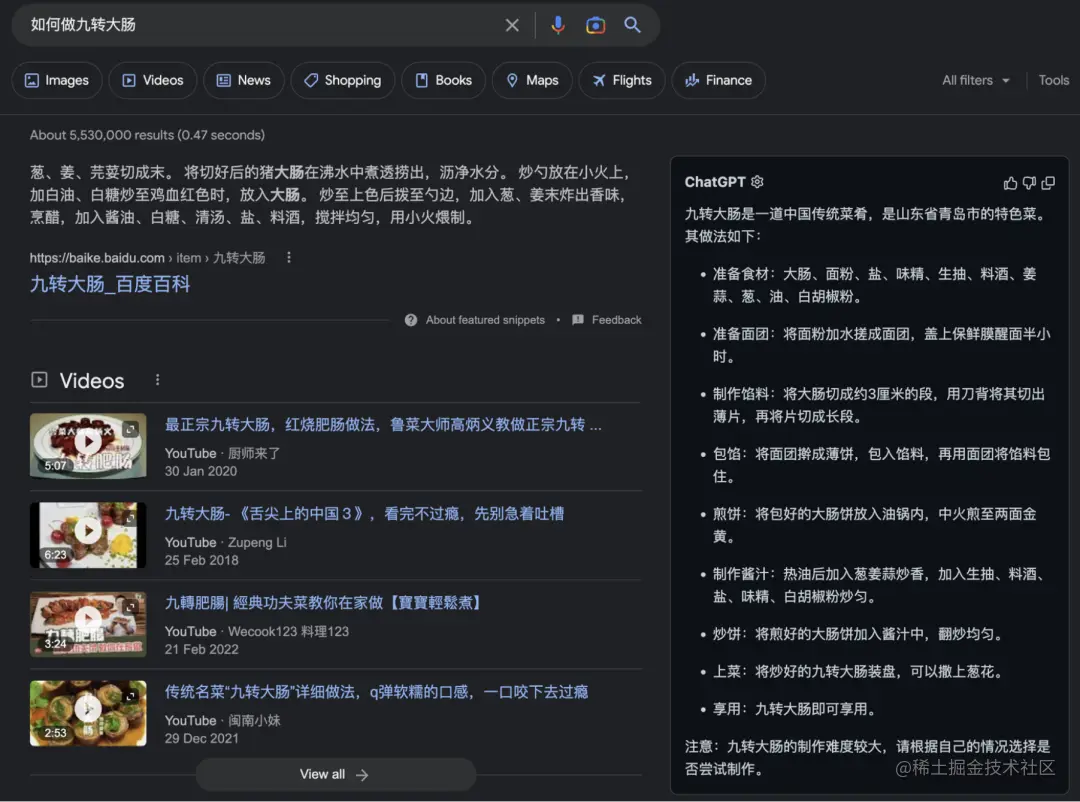The image size is (1080, 802).
Task: Switch to Flights results tab
Action: (622, 81)
